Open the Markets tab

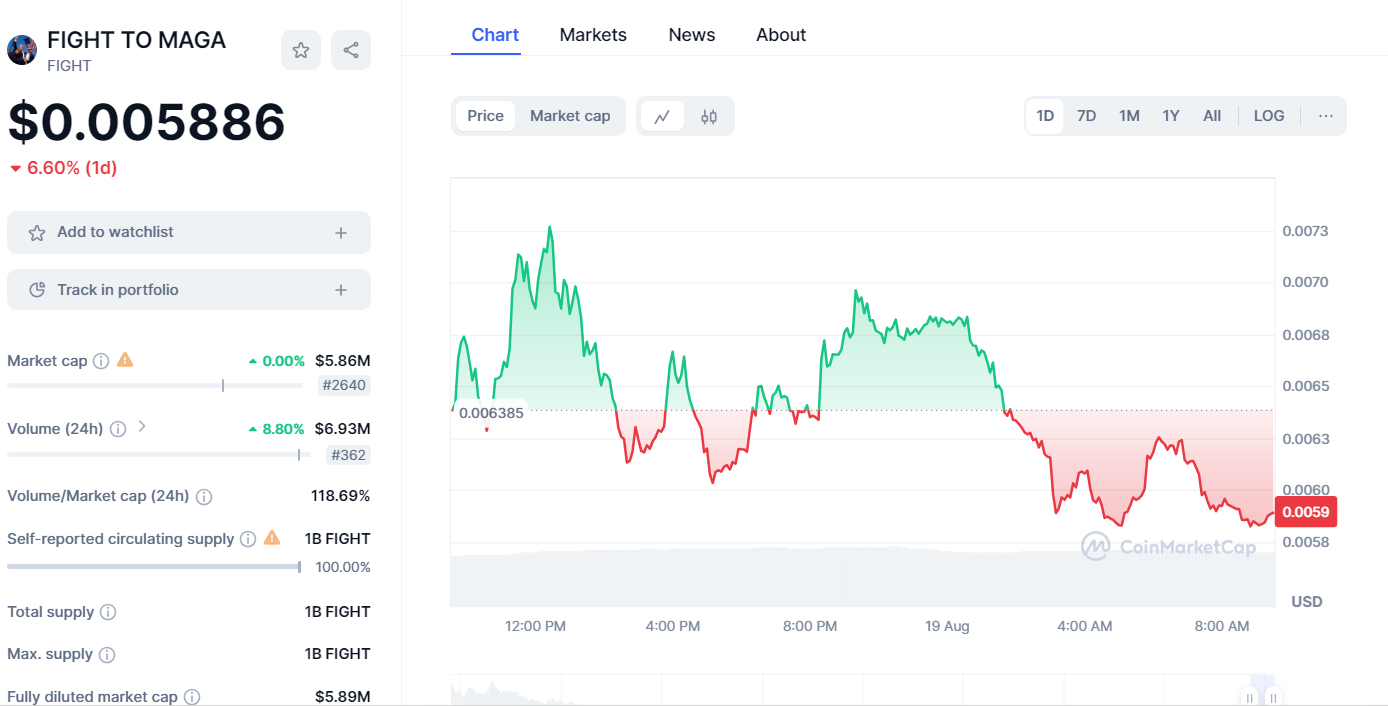(593, 35)
